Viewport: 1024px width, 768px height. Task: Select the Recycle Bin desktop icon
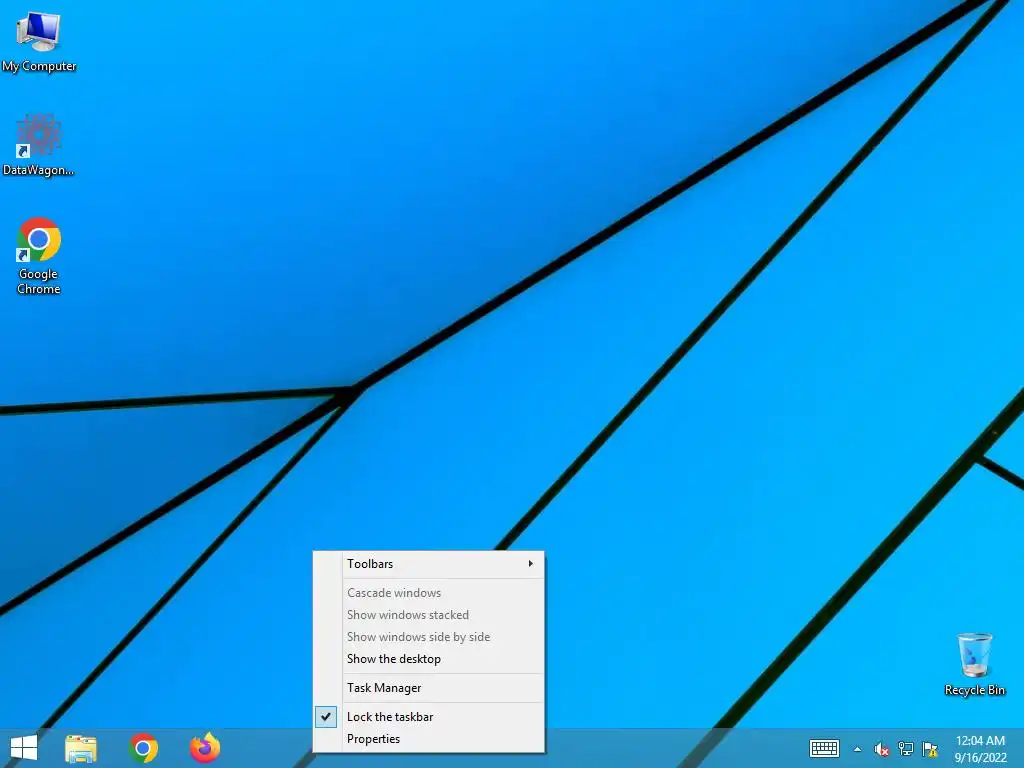974,664
